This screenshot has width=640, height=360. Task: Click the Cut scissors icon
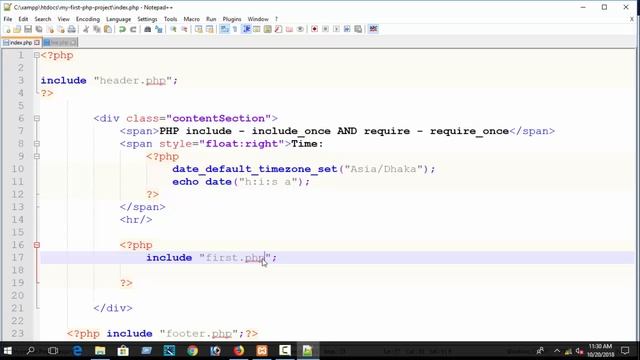coord(86,29)
